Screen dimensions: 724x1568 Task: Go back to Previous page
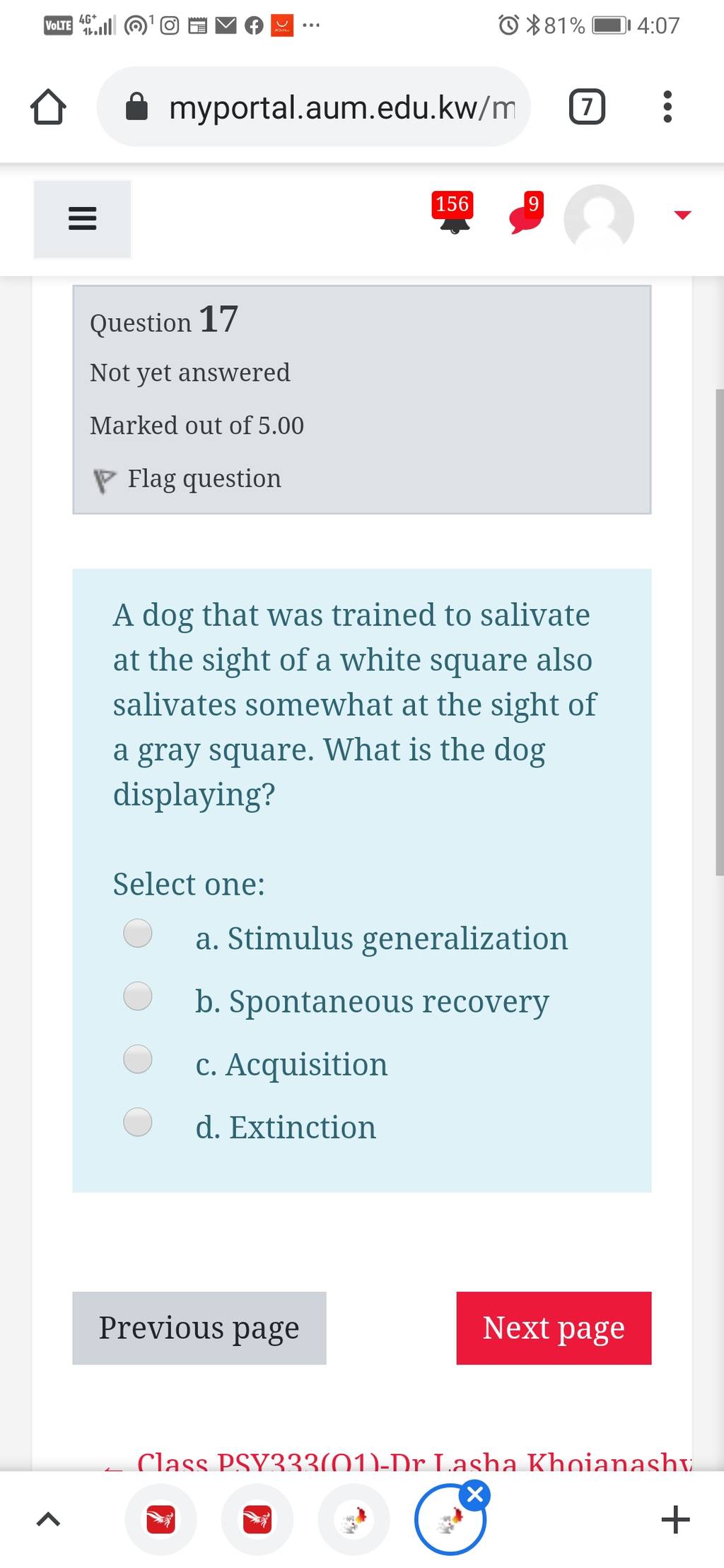pos(199,1328)
